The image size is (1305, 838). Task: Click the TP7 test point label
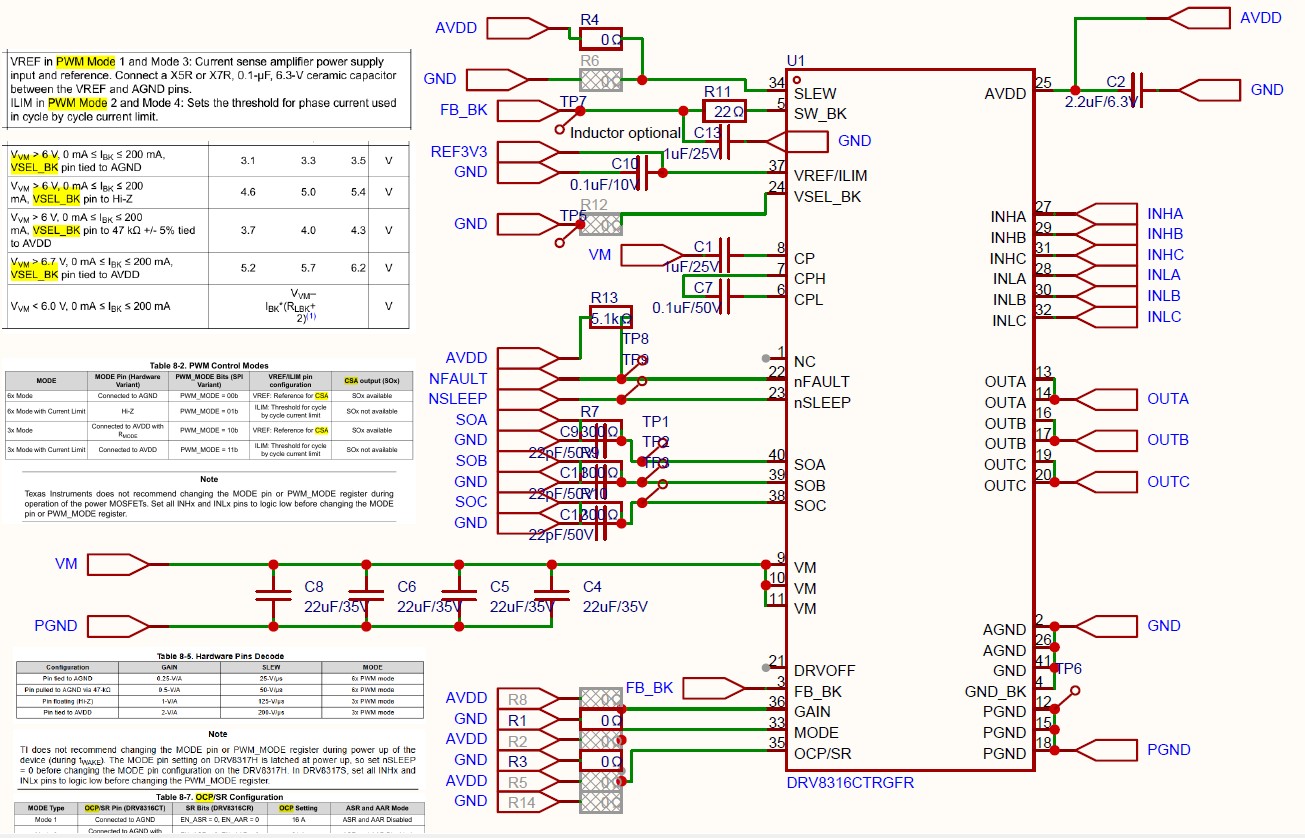573,102
